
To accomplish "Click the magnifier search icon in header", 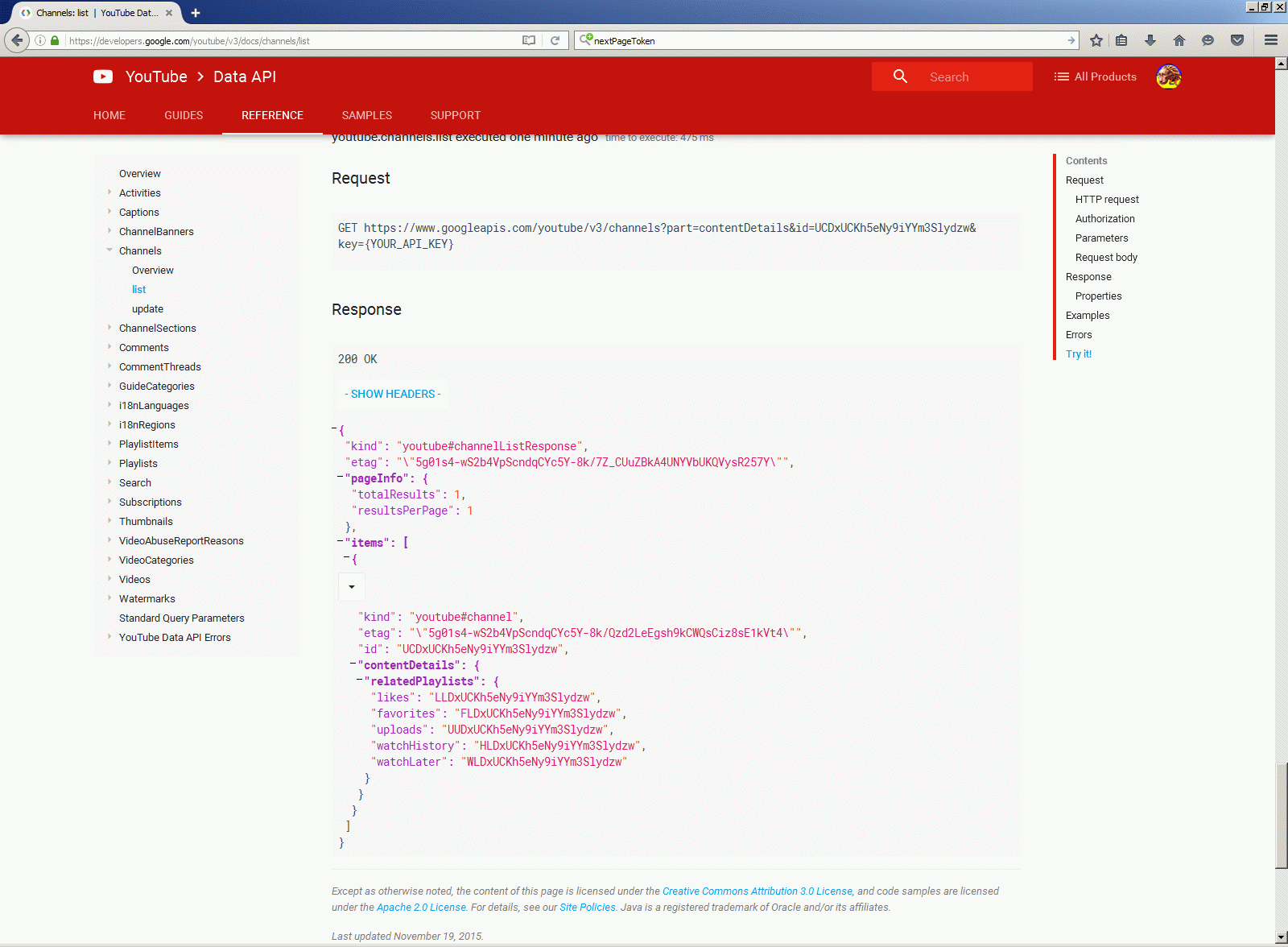I will pos(900,77).
